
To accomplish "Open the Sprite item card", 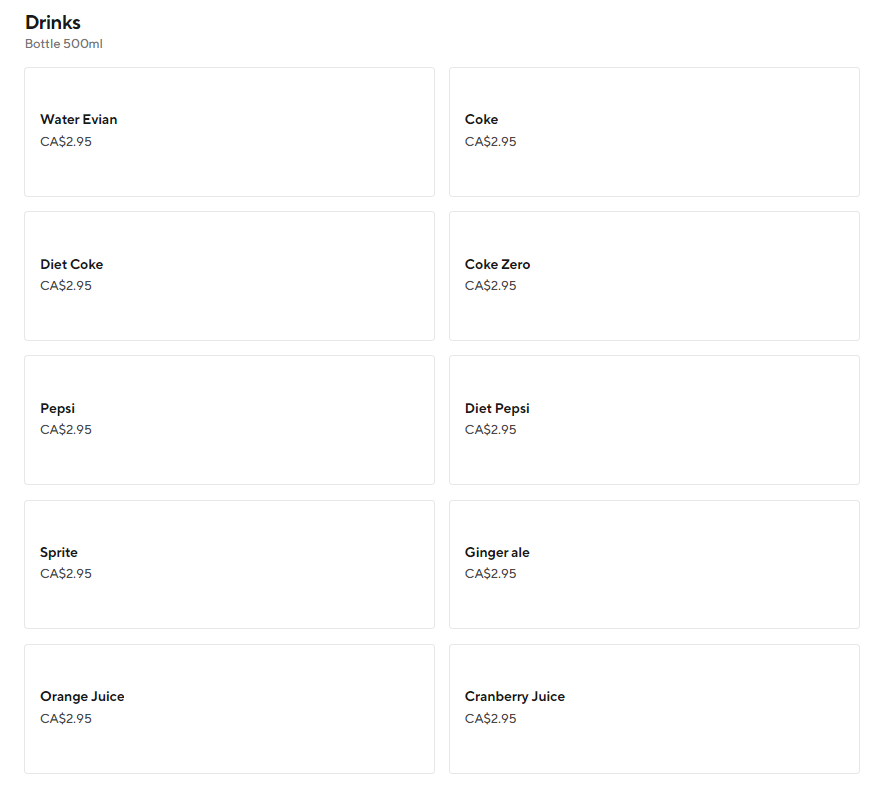I will pos(229,563).
